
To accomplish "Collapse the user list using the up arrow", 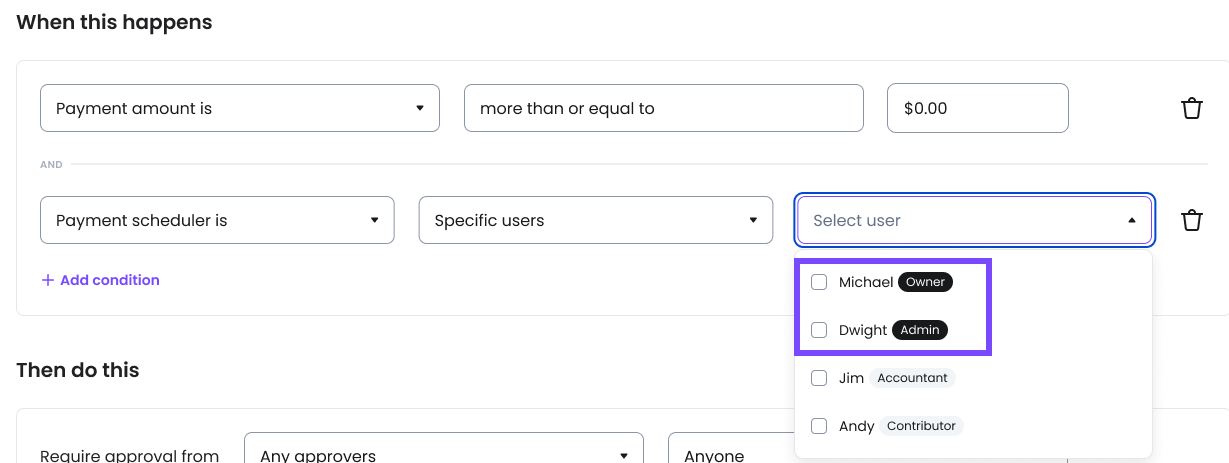I will (x=1132, y=220).
